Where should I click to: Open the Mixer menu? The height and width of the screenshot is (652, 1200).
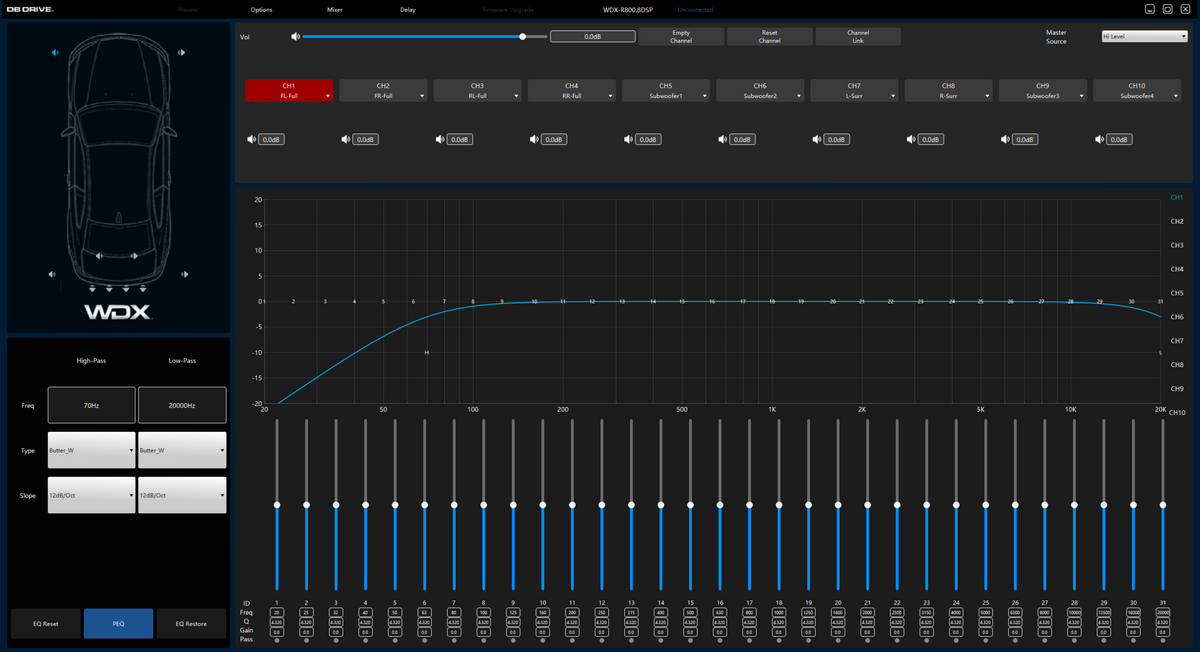tap(334, 9)
